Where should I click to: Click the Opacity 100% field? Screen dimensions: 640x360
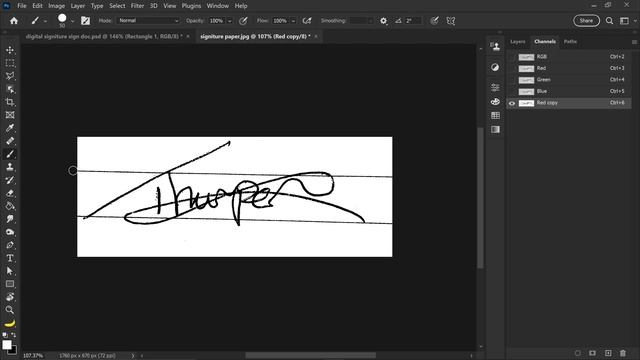217,21
